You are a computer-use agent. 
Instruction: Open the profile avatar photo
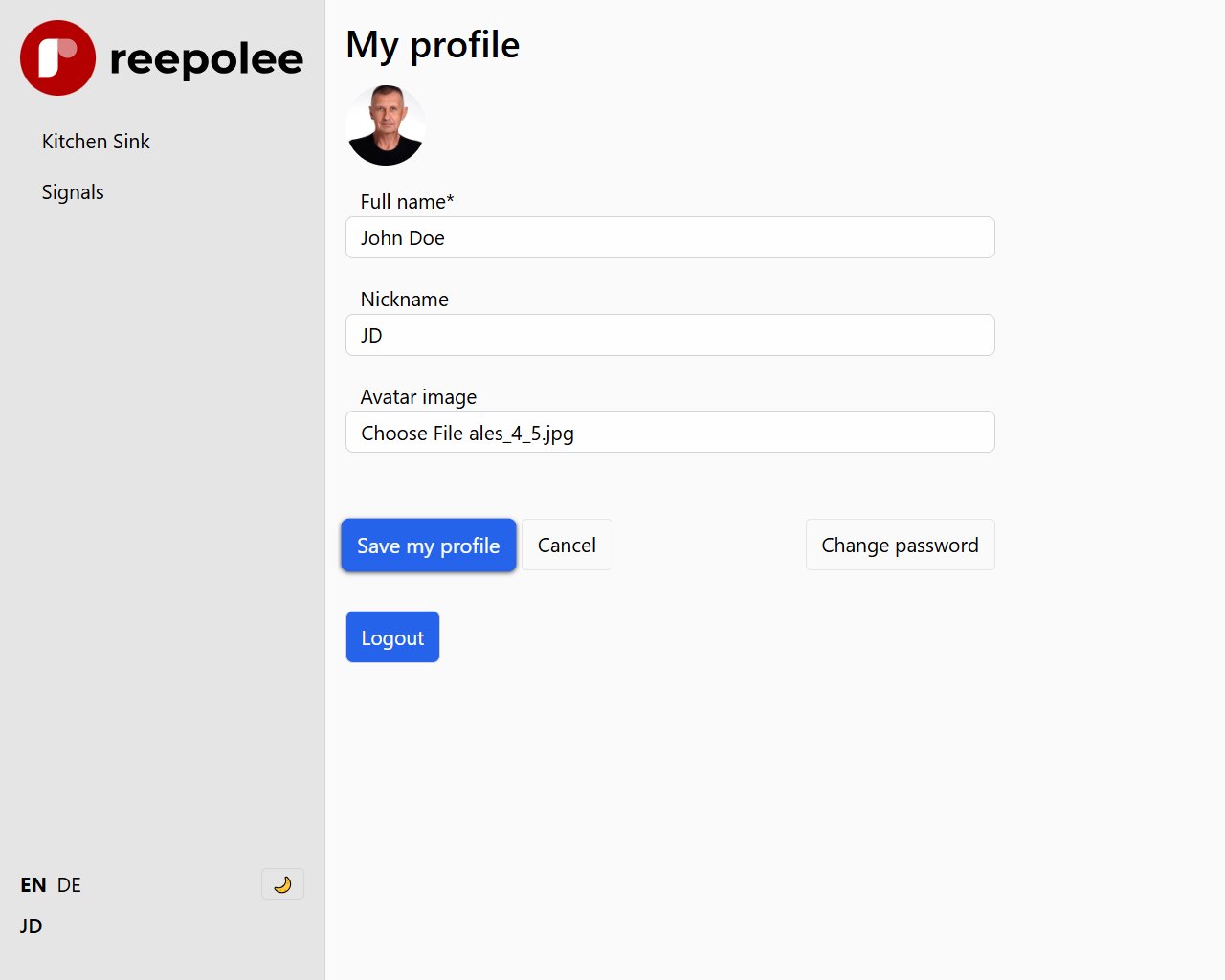pos(386,125)
